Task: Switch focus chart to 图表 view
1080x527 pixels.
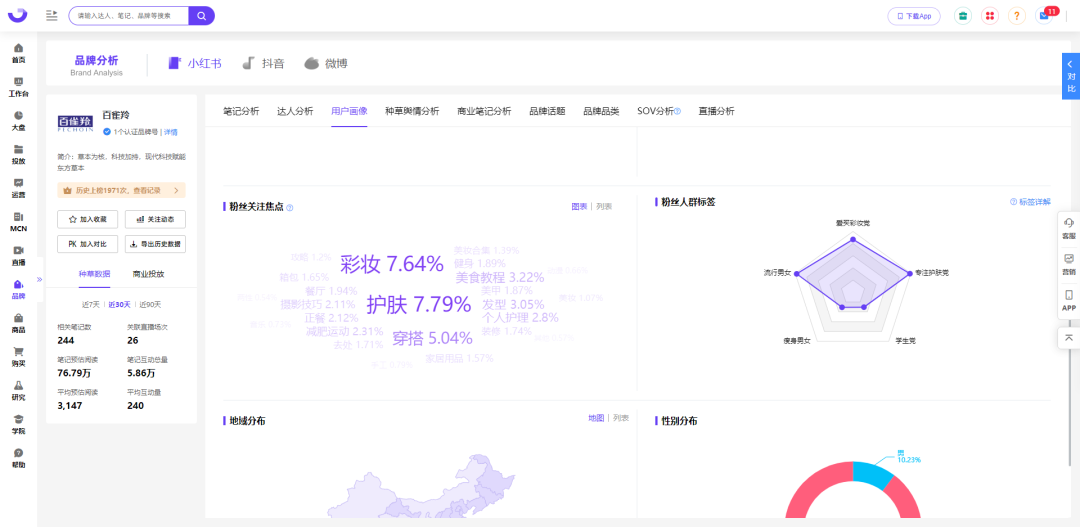Action: click(579, 206)
